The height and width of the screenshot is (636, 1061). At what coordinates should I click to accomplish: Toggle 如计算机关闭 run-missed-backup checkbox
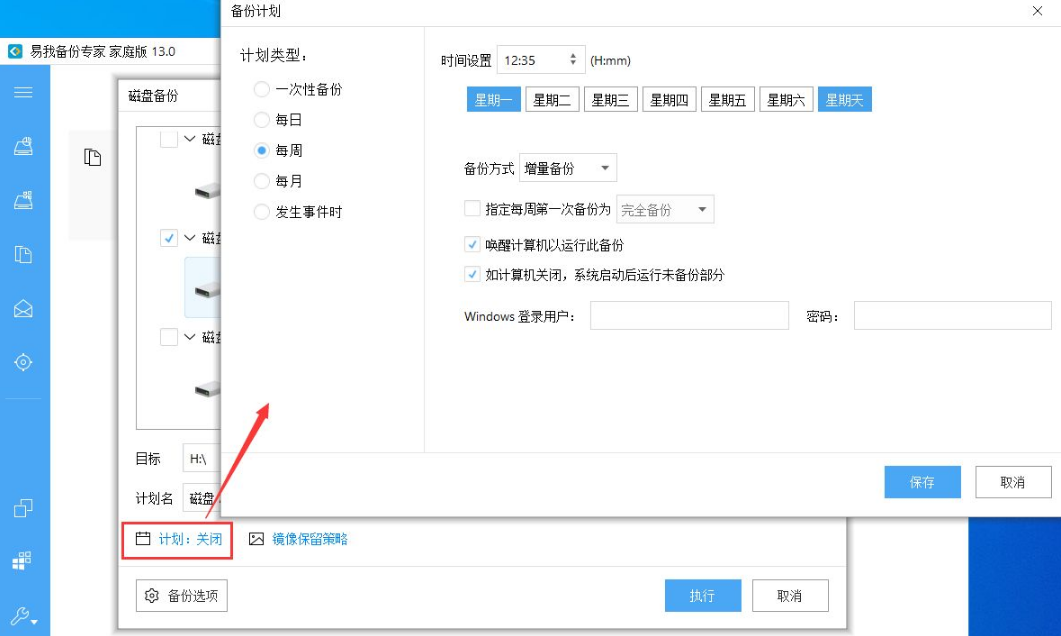472,274
